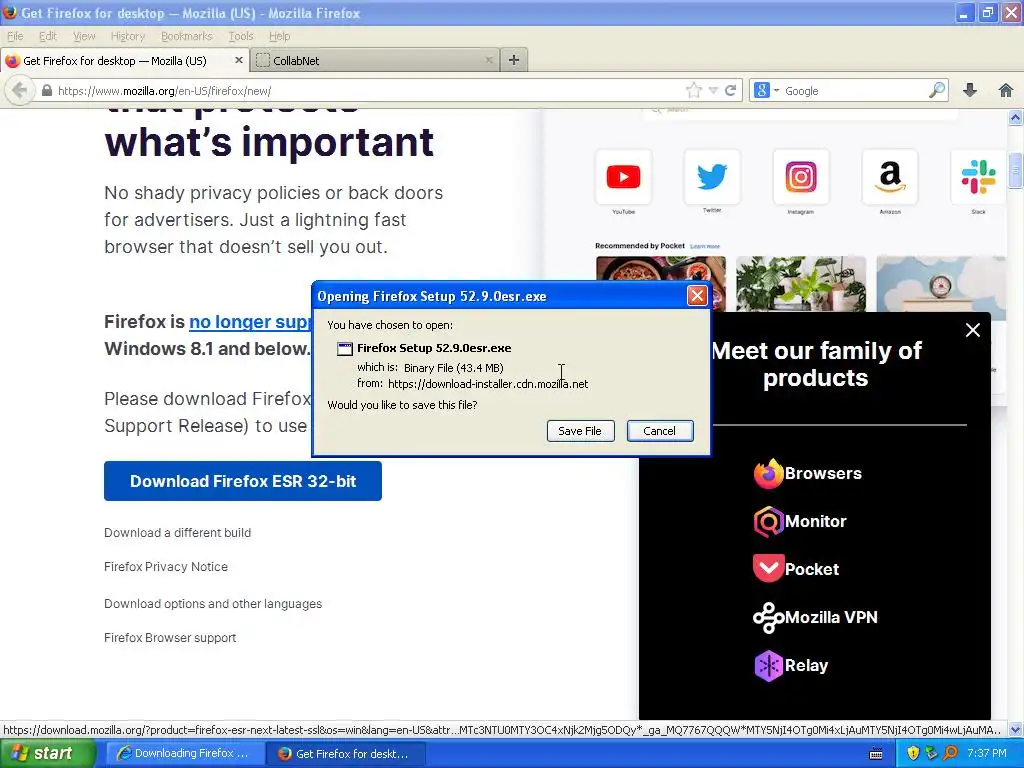Click the vertical scrollbar thumb
Screen dimensions: 1024x768
[x=1016, y=169]
